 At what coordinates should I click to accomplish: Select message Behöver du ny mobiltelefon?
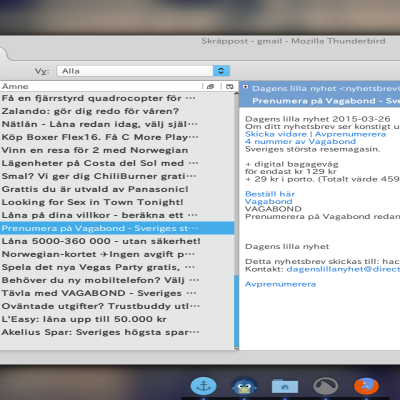pos(117,280)
